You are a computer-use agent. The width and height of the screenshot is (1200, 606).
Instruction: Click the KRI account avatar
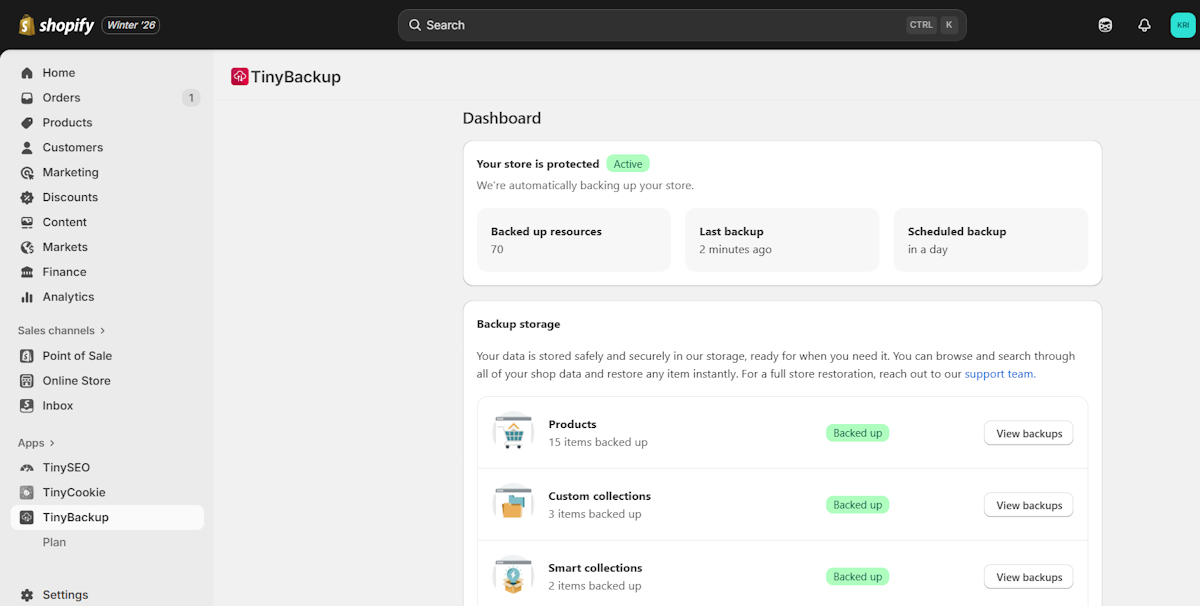(x=1184, y=24)
